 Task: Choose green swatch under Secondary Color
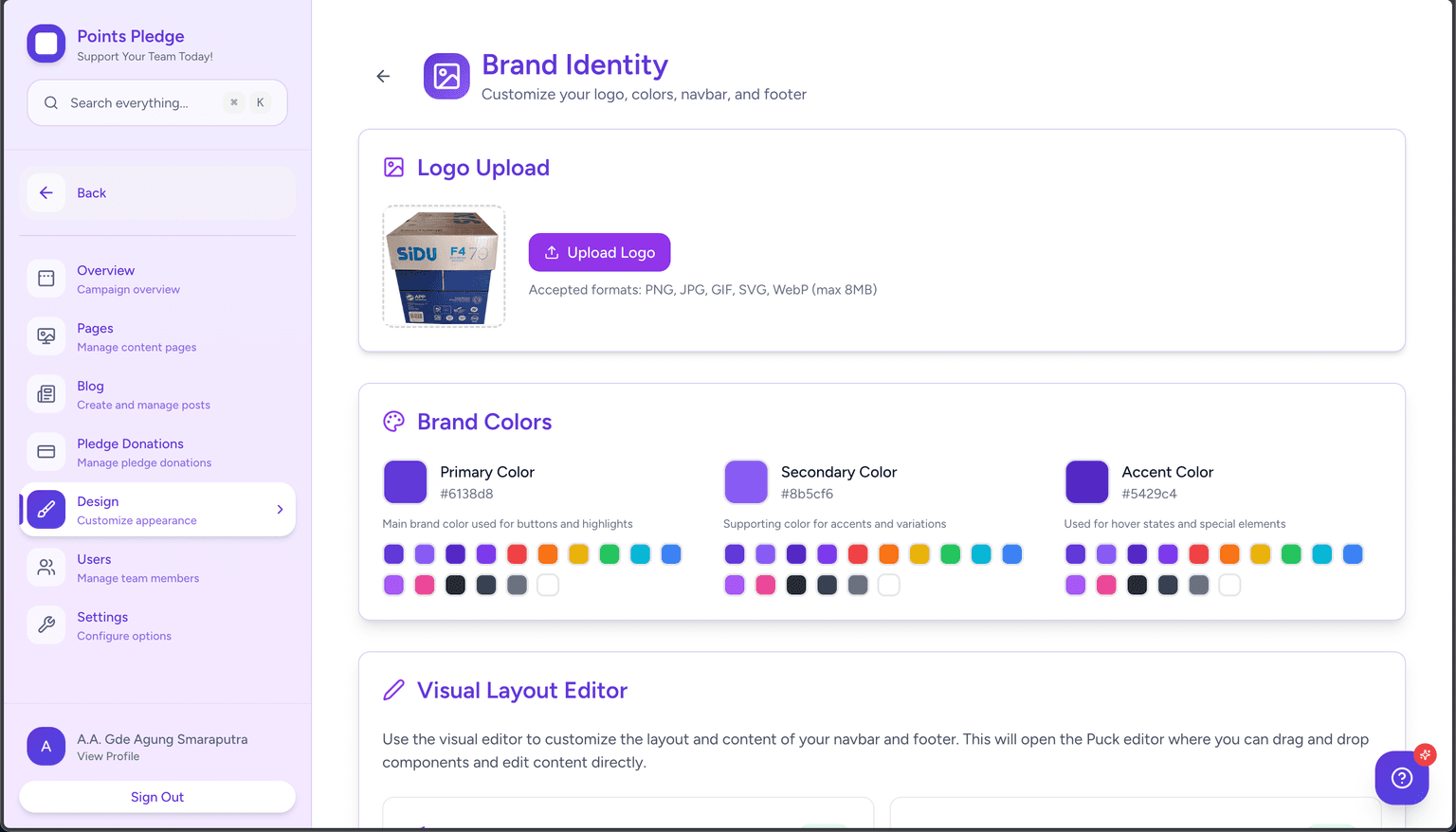tap(950, 554)
